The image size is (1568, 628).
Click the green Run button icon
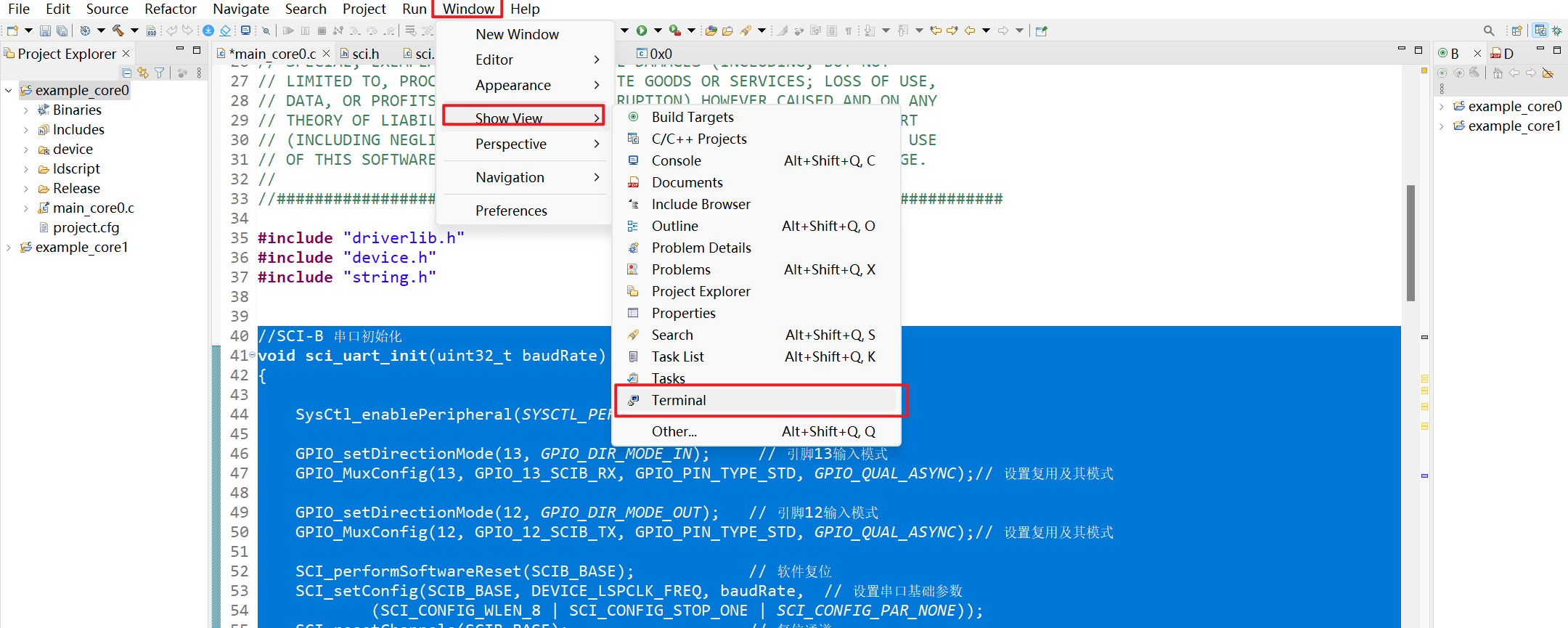[642, 30]
